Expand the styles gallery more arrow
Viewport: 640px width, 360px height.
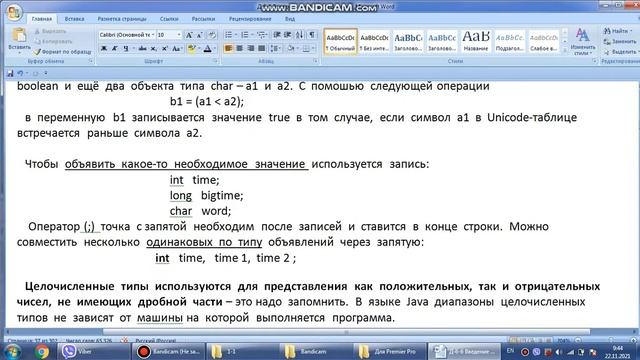pos(565,51)
